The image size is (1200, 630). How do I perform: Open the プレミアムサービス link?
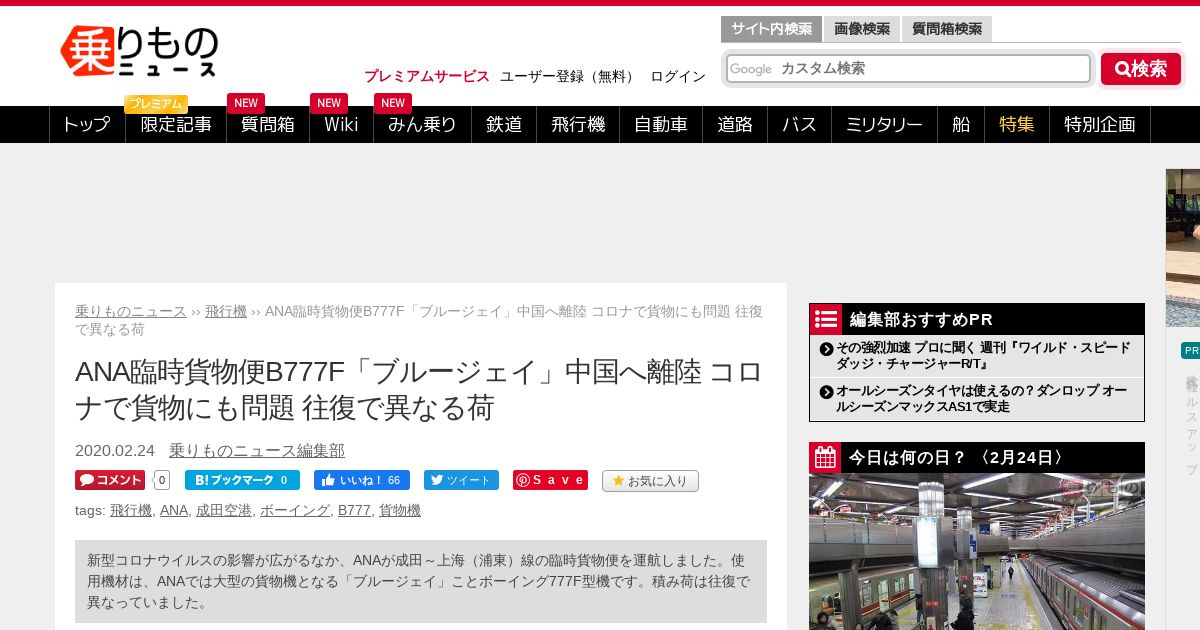(x=427, y=76)
